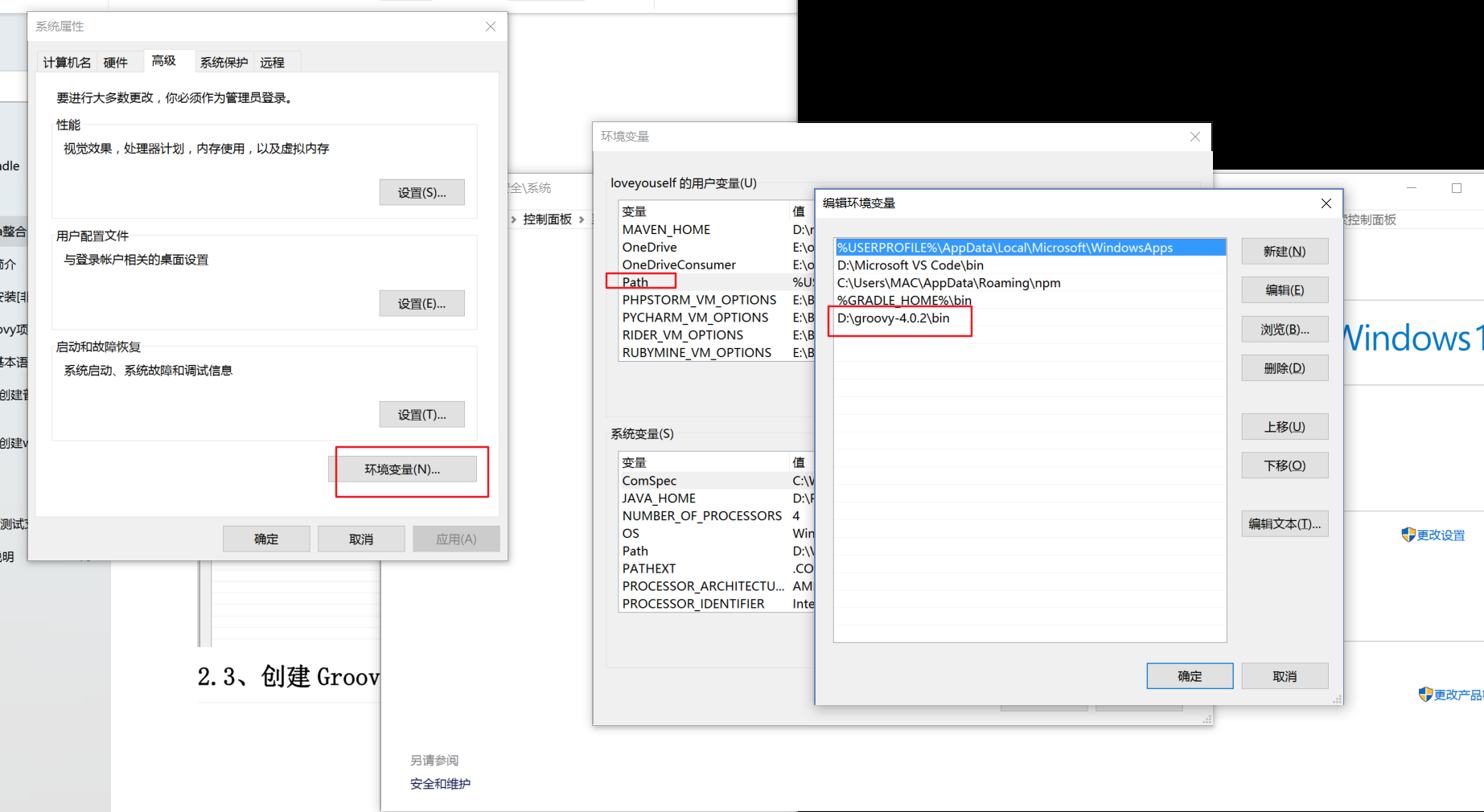Click 设置(E)... under 用户配置文件
The height and width of the screenshot is (812, 1484).
pyautogui.click(x=421, y=303)
